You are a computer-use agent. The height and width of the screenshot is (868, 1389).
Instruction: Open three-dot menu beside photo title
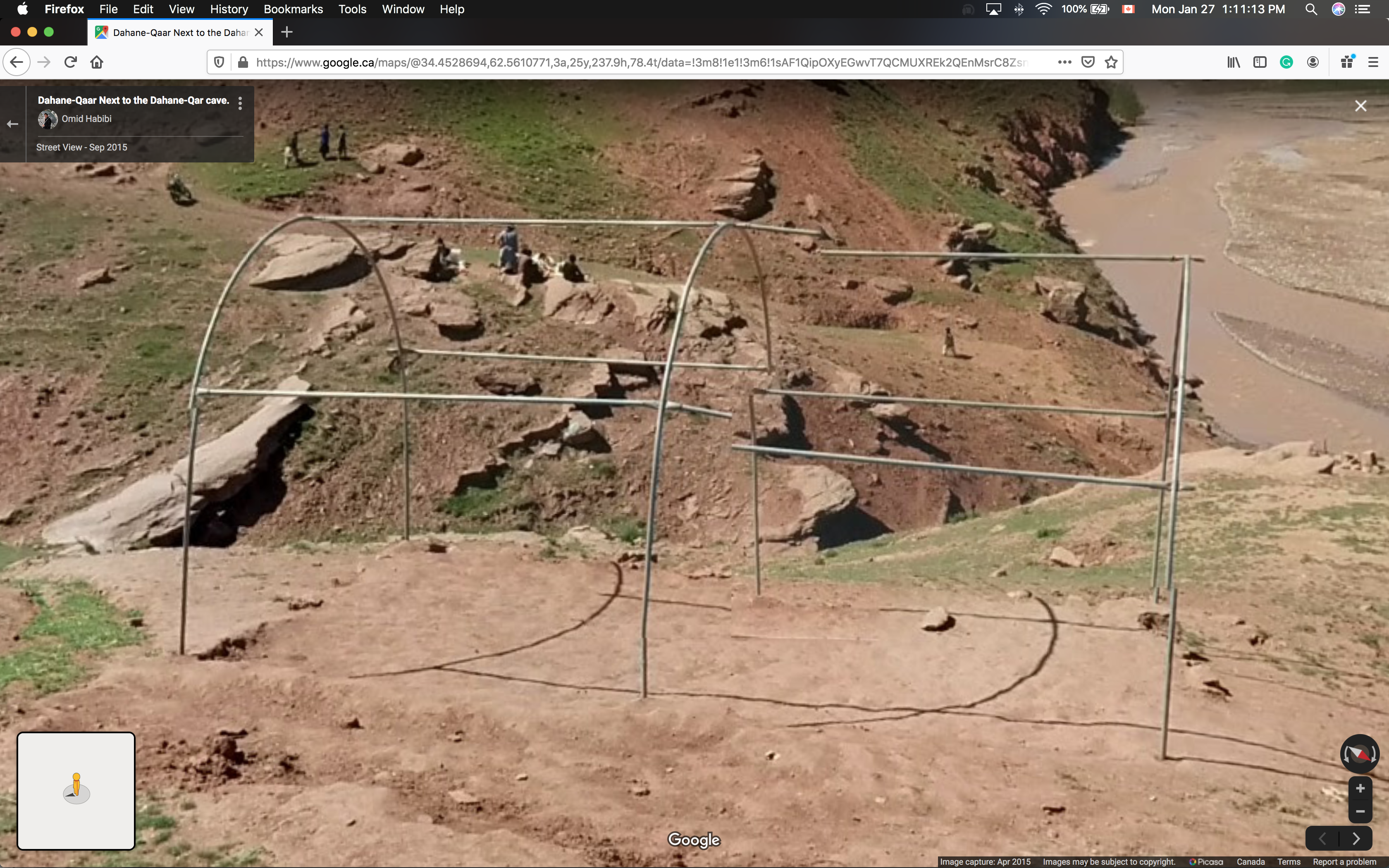(x=240, y=103)
